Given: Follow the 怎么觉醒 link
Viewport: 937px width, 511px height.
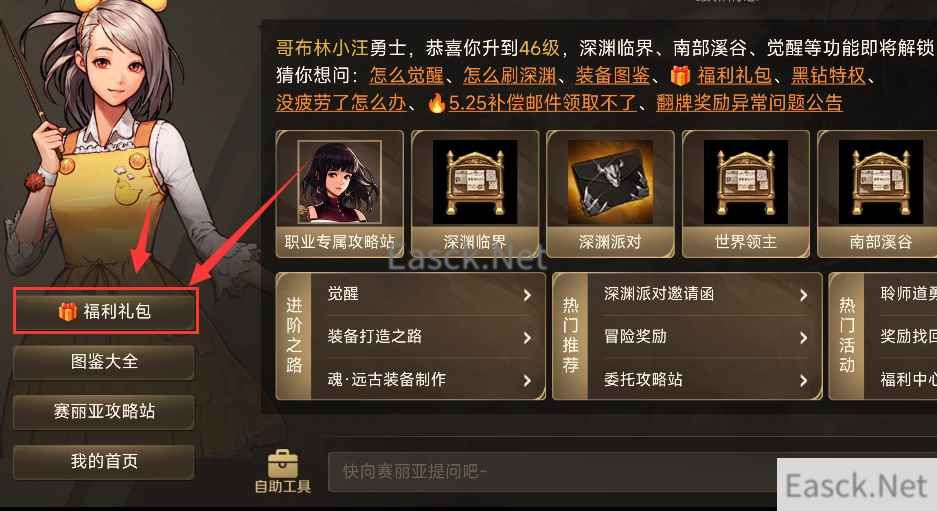Looking at the screenshot, I should coord(406,76).
